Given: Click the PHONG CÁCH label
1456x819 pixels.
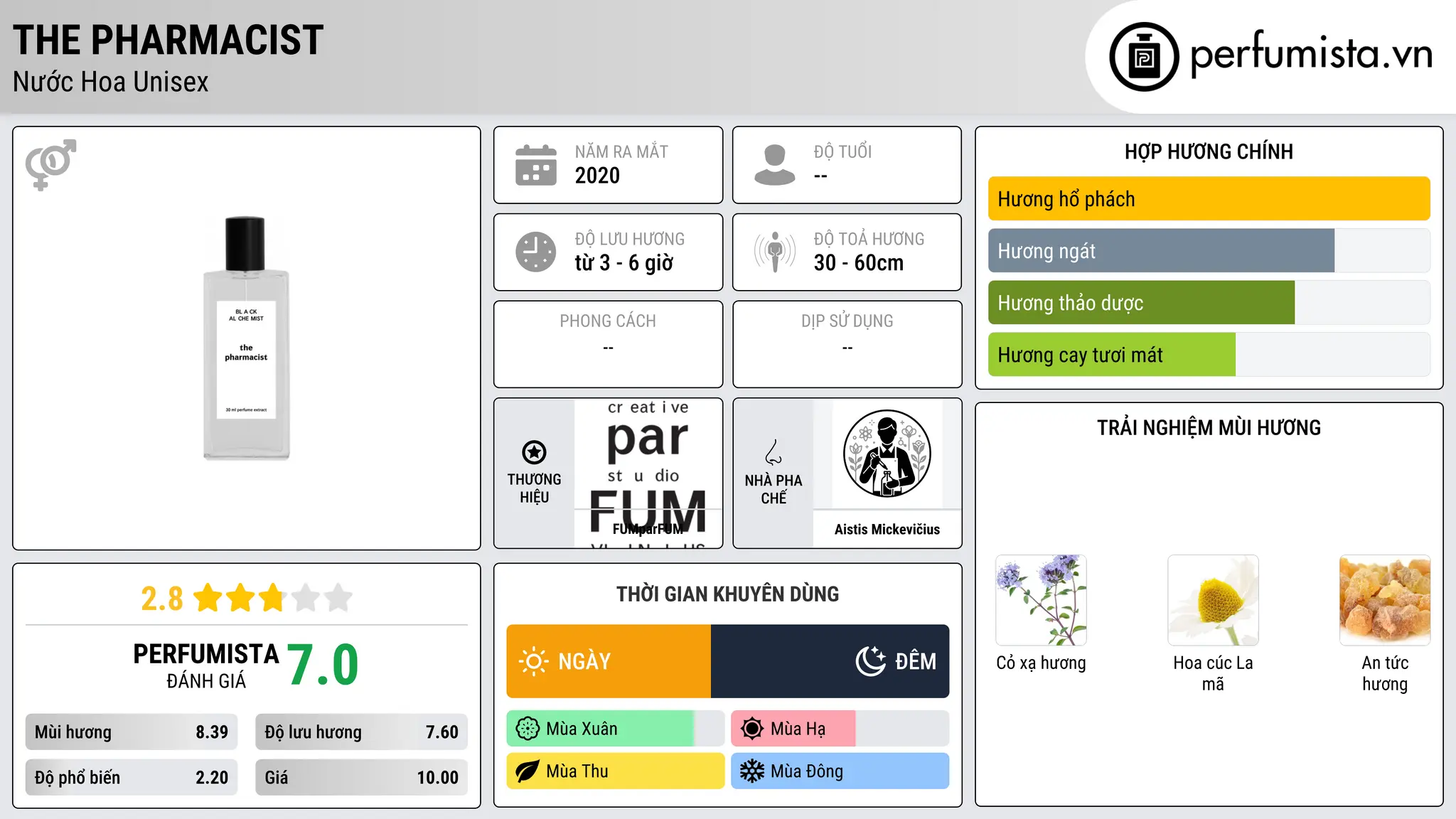Looking at the screenshot, I should (x=608, y=321).
